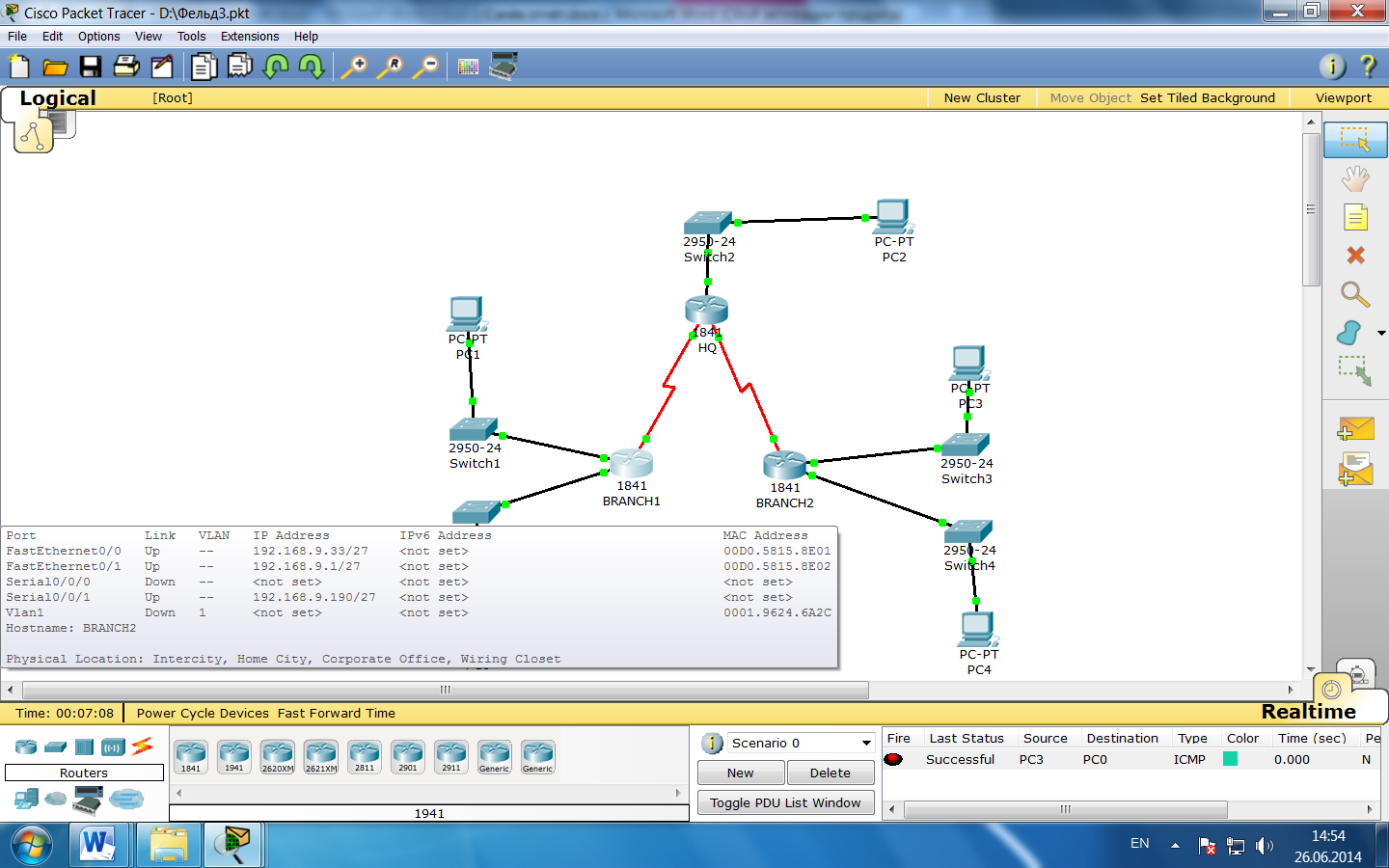Click the Add Simple PDU envelope icon
Viewport: 1389px width, 868px height.
click(x=1355, y=428)
